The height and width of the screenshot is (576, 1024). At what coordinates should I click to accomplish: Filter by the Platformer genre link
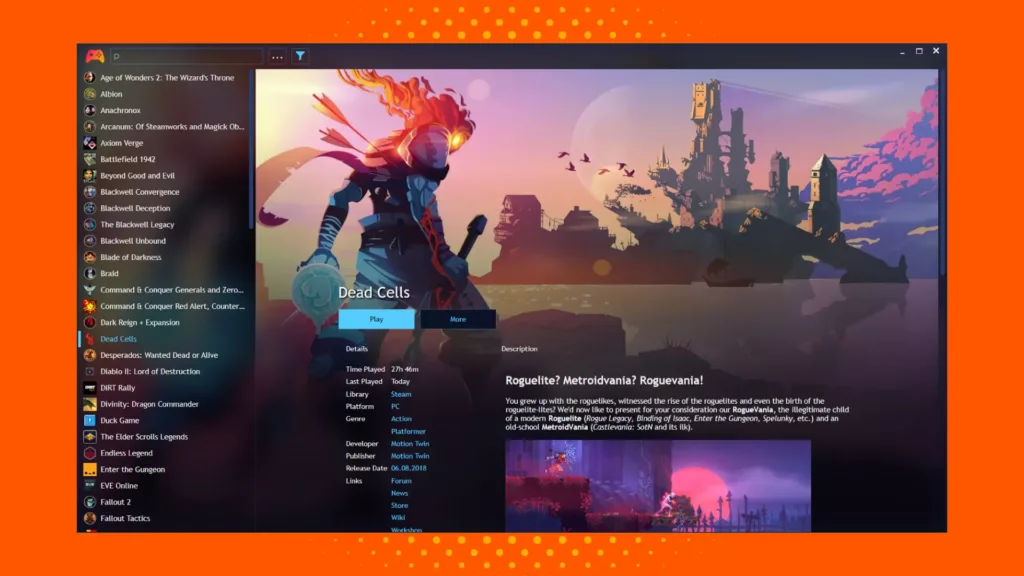click(409, 430)
